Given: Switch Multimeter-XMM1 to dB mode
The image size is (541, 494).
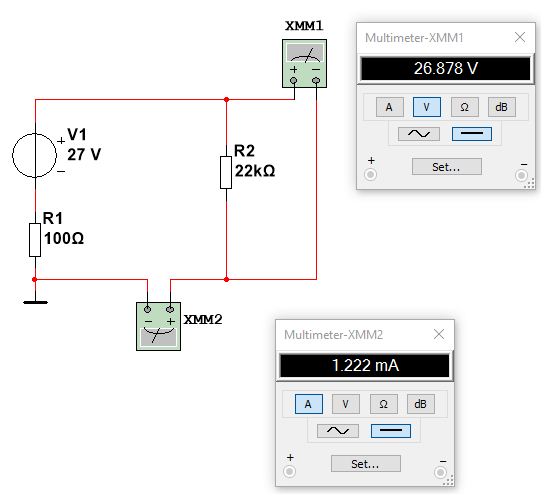Looking at the screenshot, I should [502, 107].
